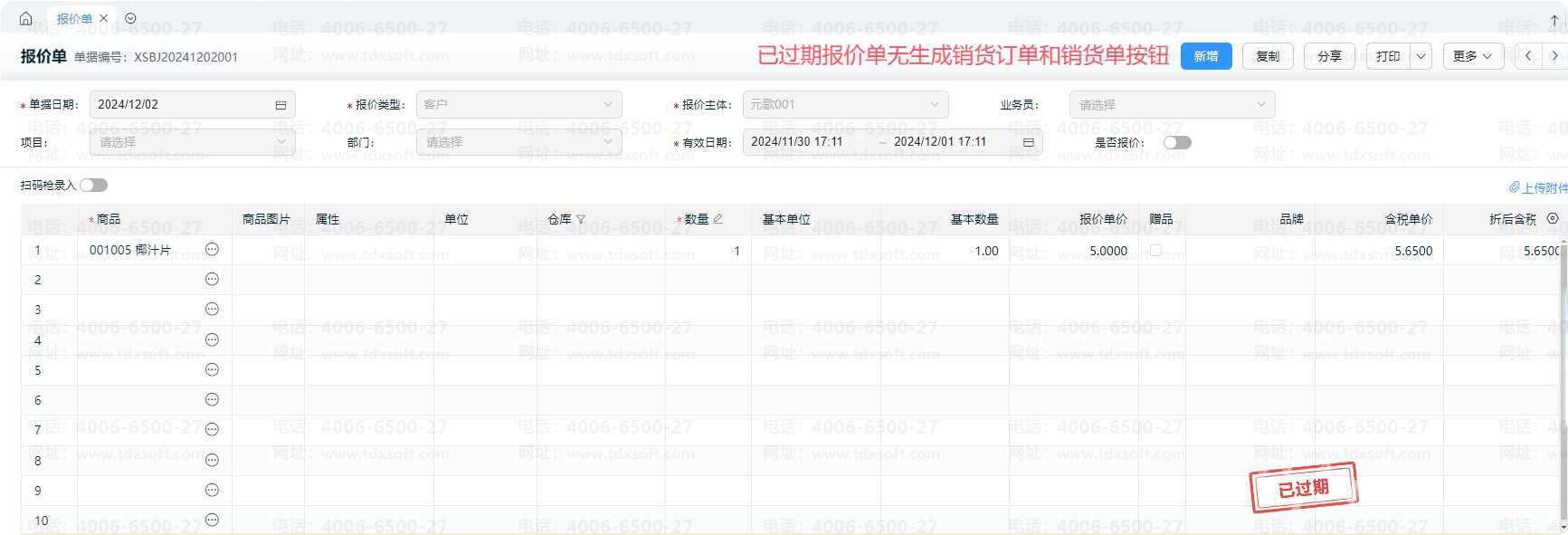
Task: Go to previous record with left arrow
Action: point(1528,56)
